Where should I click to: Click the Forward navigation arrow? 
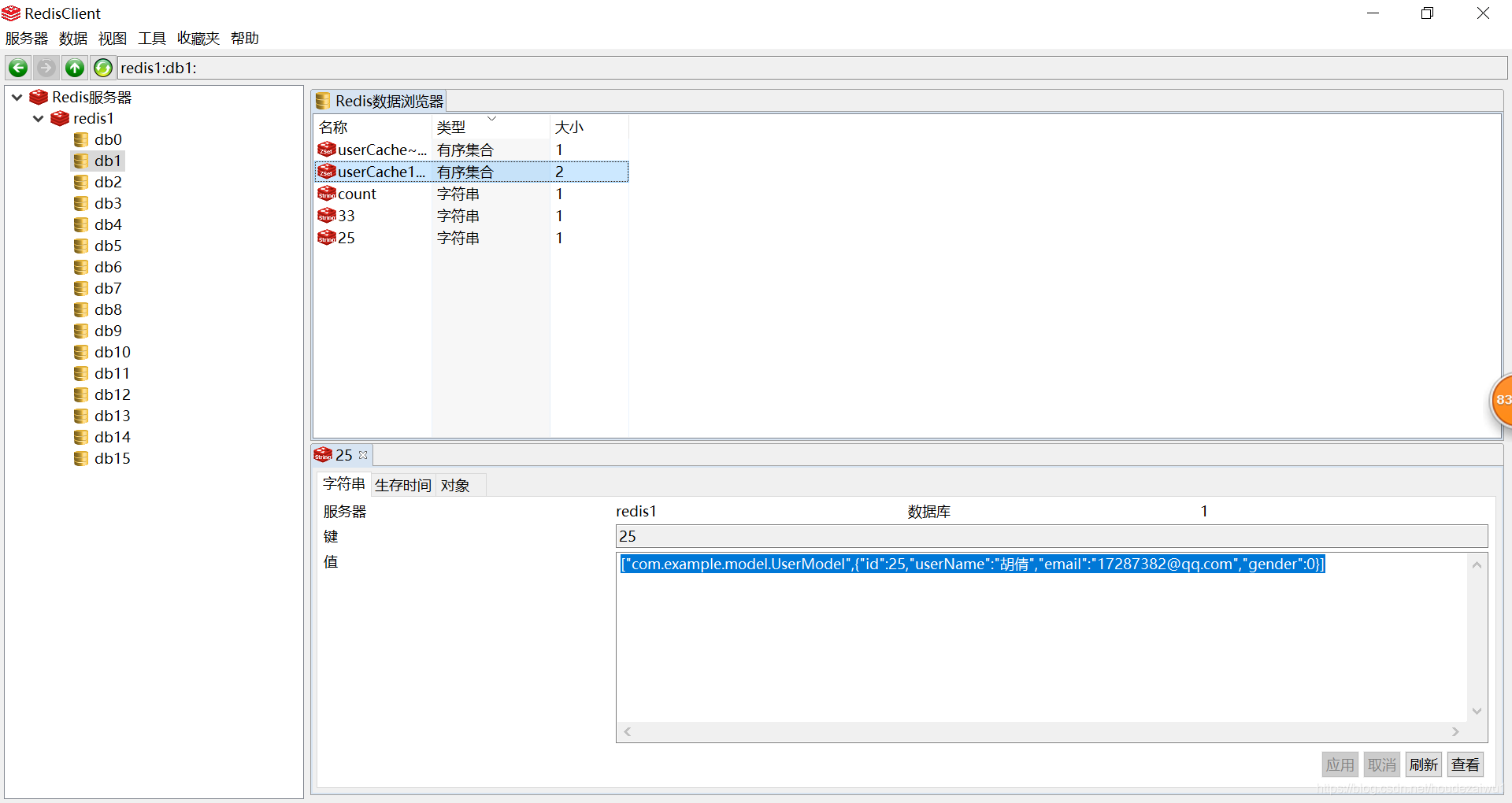(46, 68)
